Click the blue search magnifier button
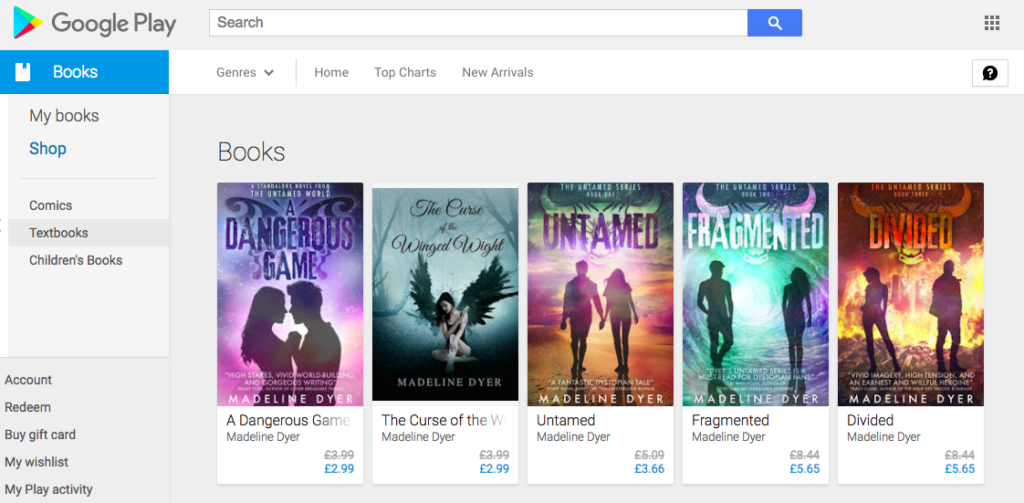This screenshot has height=503, width=1024. 775,23
